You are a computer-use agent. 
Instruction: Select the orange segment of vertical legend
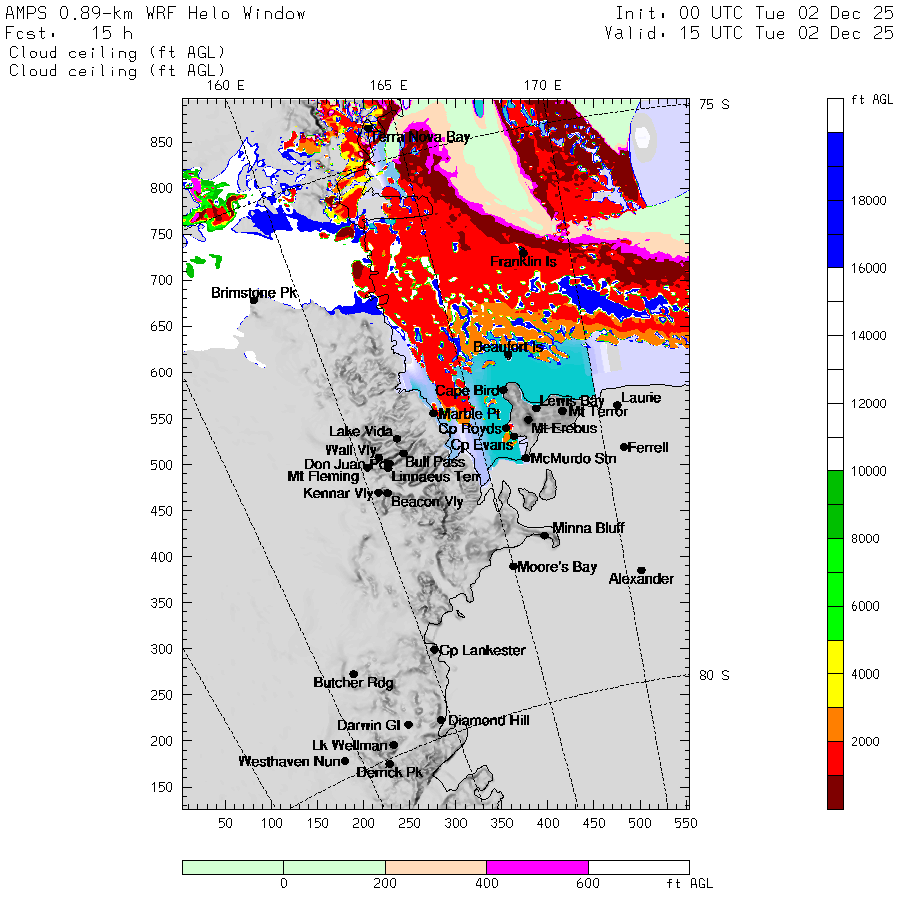[837, 724]
